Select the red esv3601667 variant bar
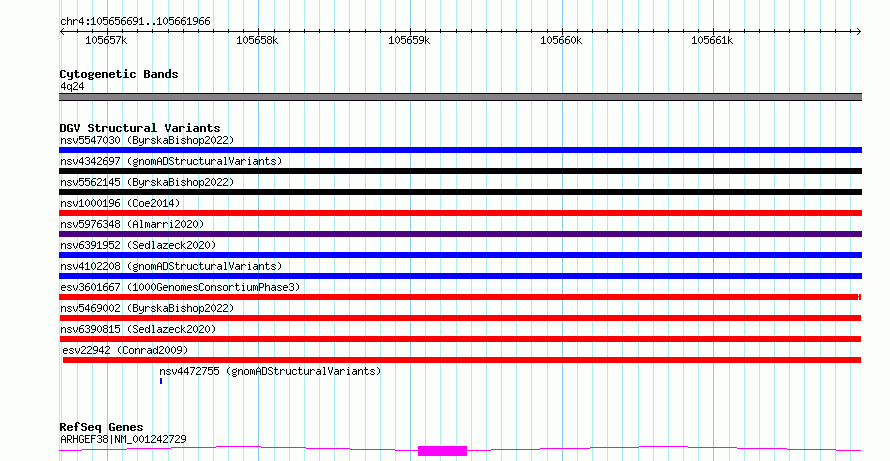 [x=460, y=297]
